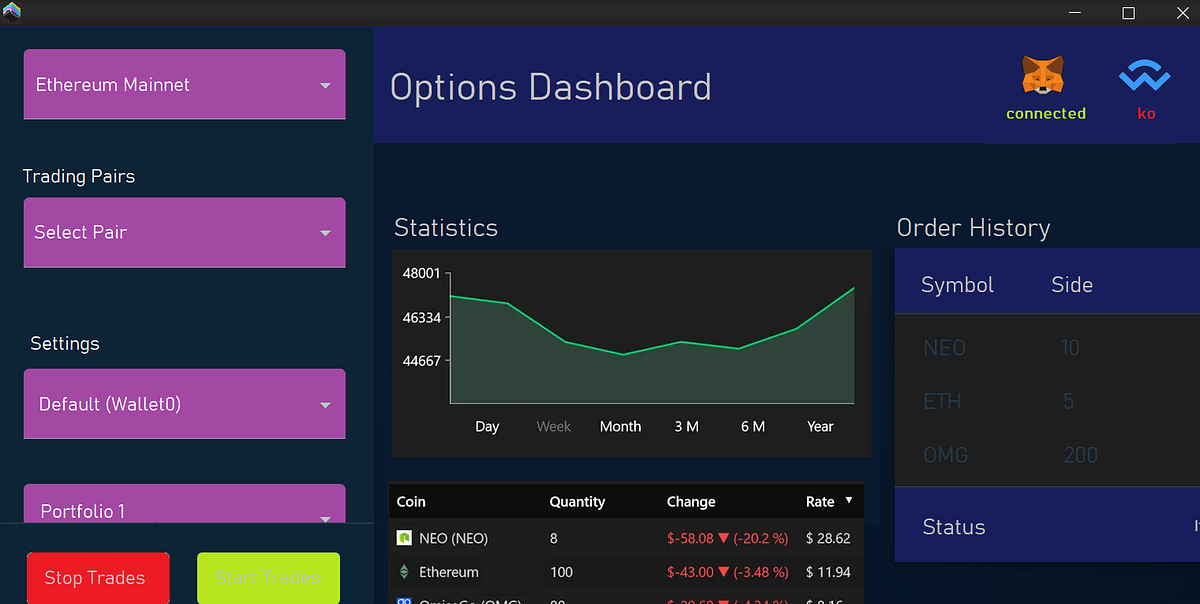Toggle the Year timeframe on the chart
Image resolution: width=1200 pixels, height=604 pixels.
point(820,426)
